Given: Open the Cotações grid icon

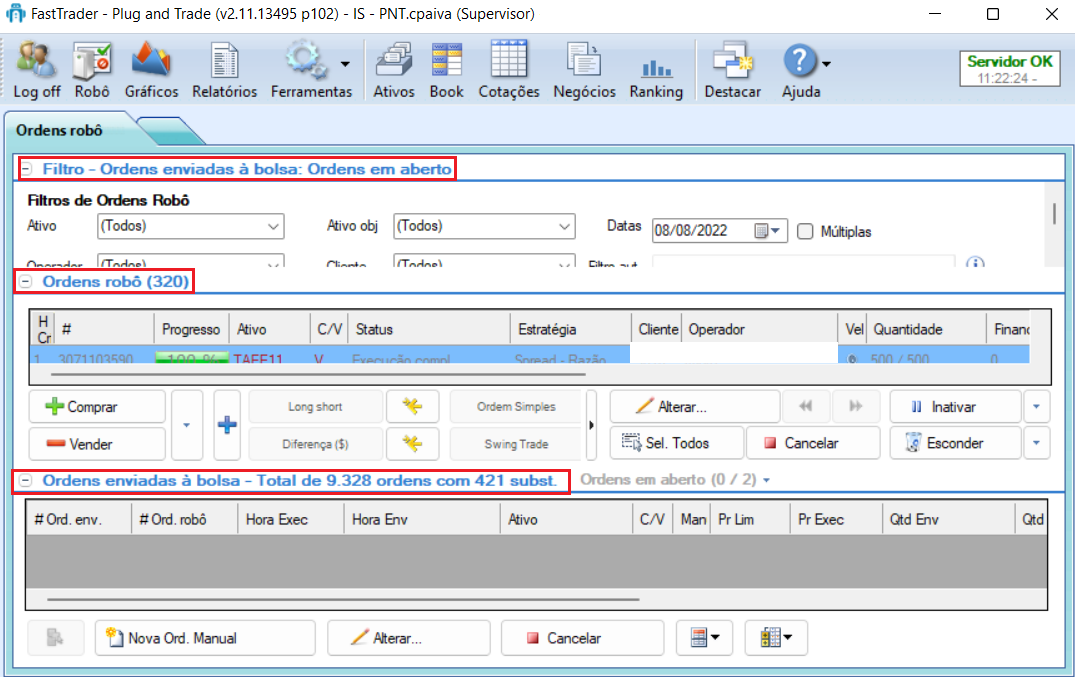Looking at the screenshot, I should coord(509,60).
